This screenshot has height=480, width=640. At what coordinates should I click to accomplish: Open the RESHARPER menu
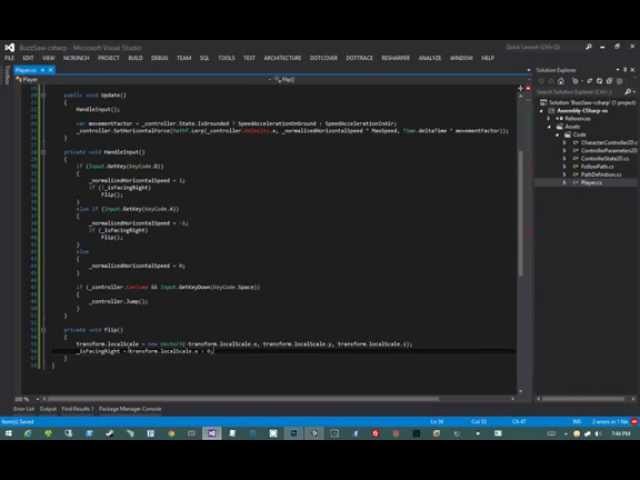(x=396, y=58)
